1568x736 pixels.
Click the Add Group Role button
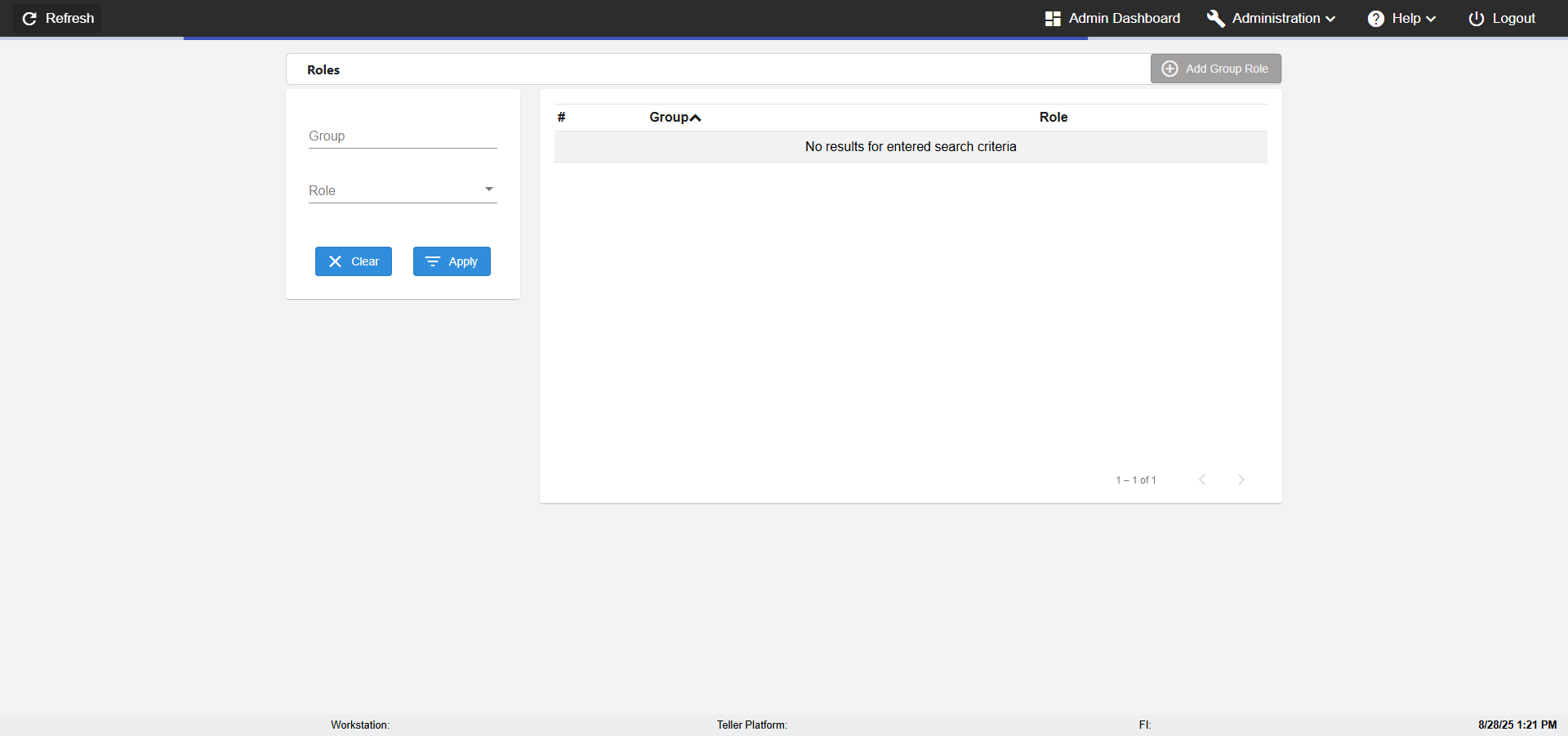coord(1216,69)
